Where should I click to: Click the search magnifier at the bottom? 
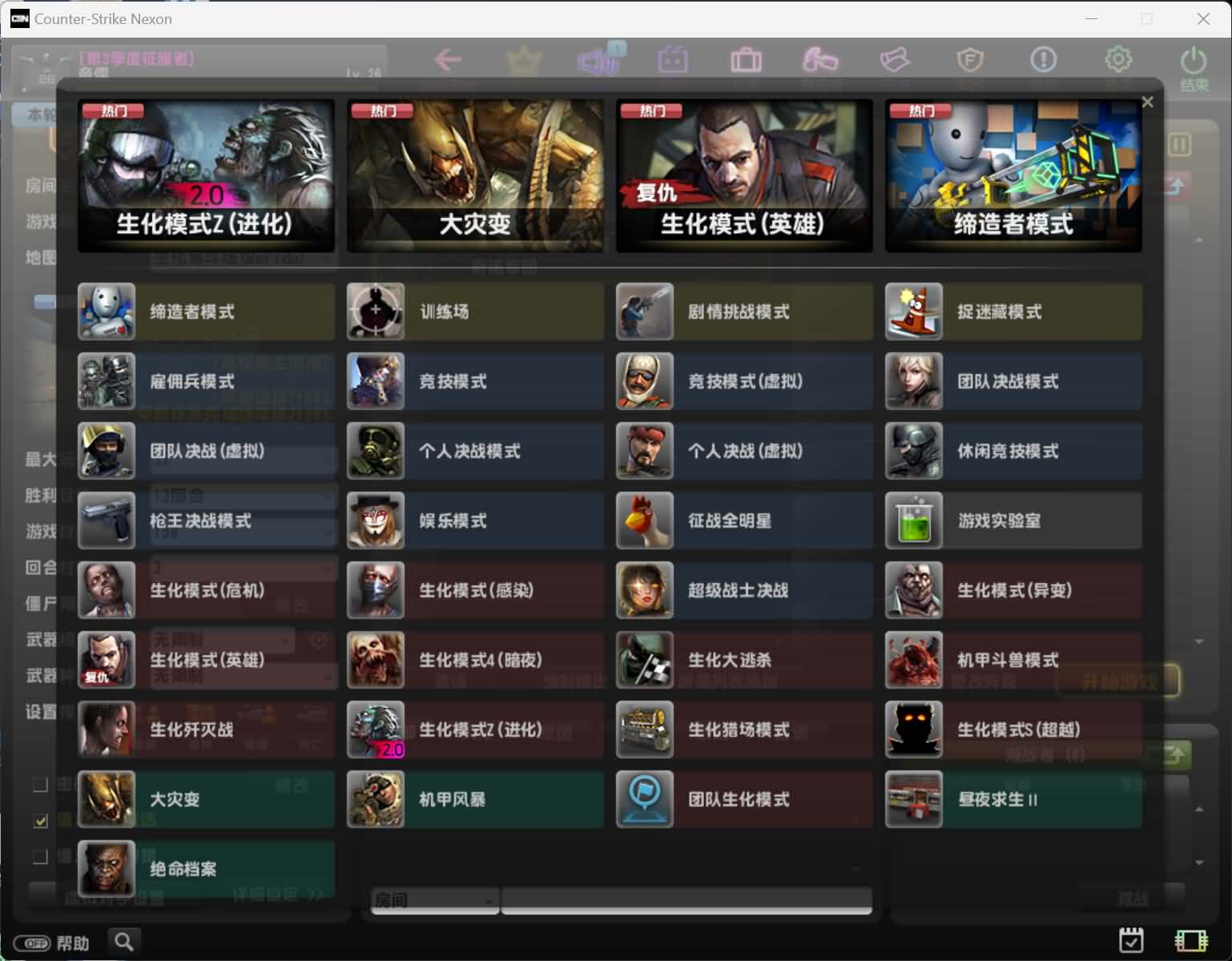point(124,942)
